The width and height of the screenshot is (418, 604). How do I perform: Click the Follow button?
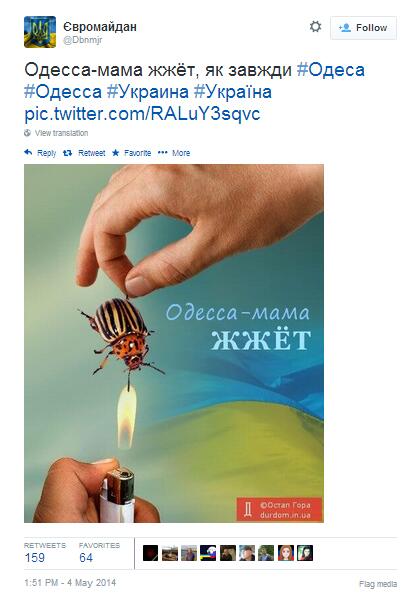point(363,28)
